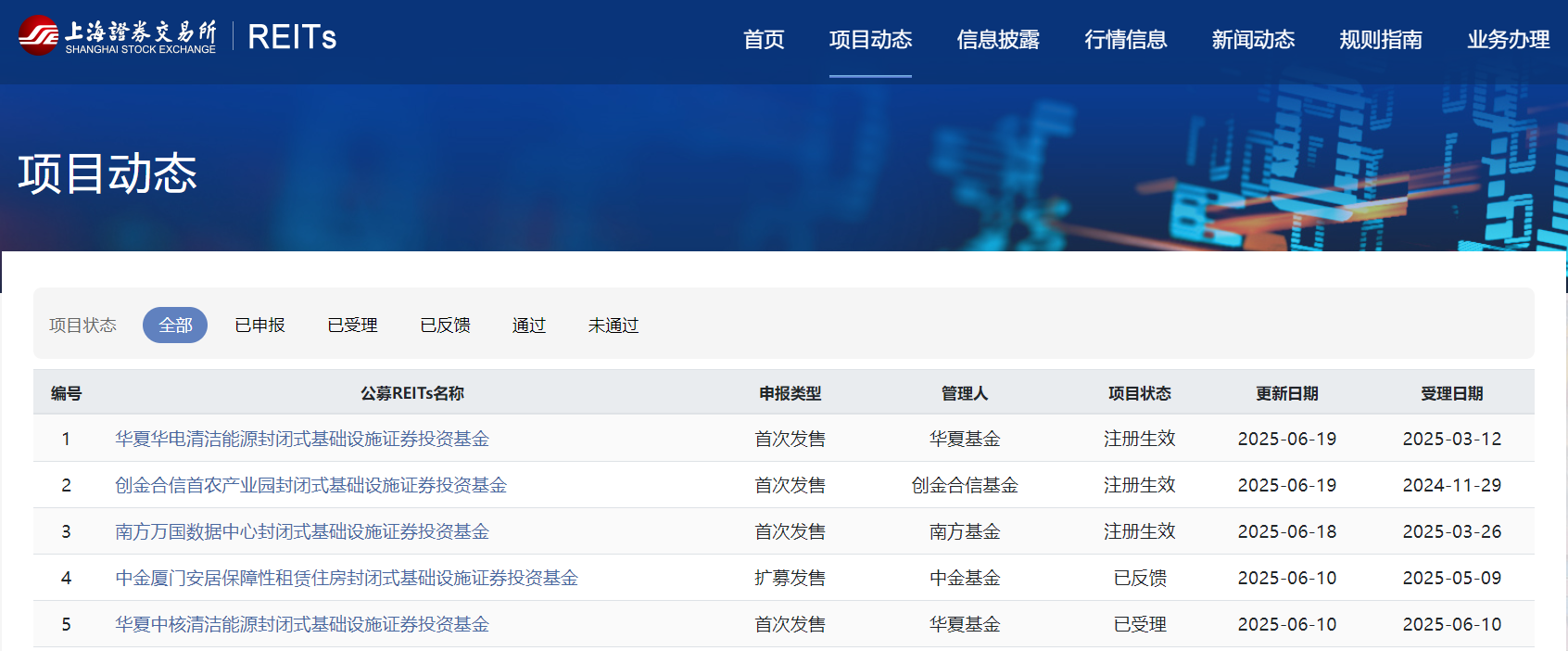Go to 行情信息 in top navigation
The height and width of the screenshot is (651, 1568).
[1126, 40]
